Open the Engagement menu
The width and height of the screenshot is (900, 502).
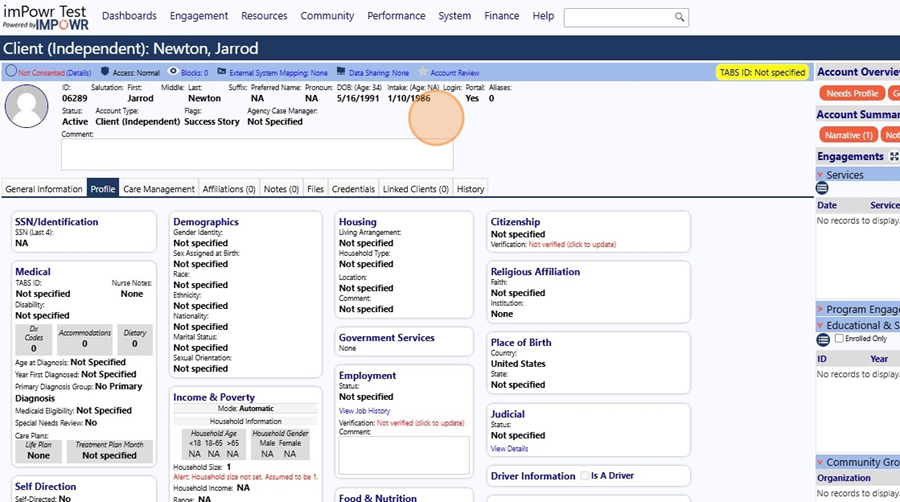click(199, 16)
